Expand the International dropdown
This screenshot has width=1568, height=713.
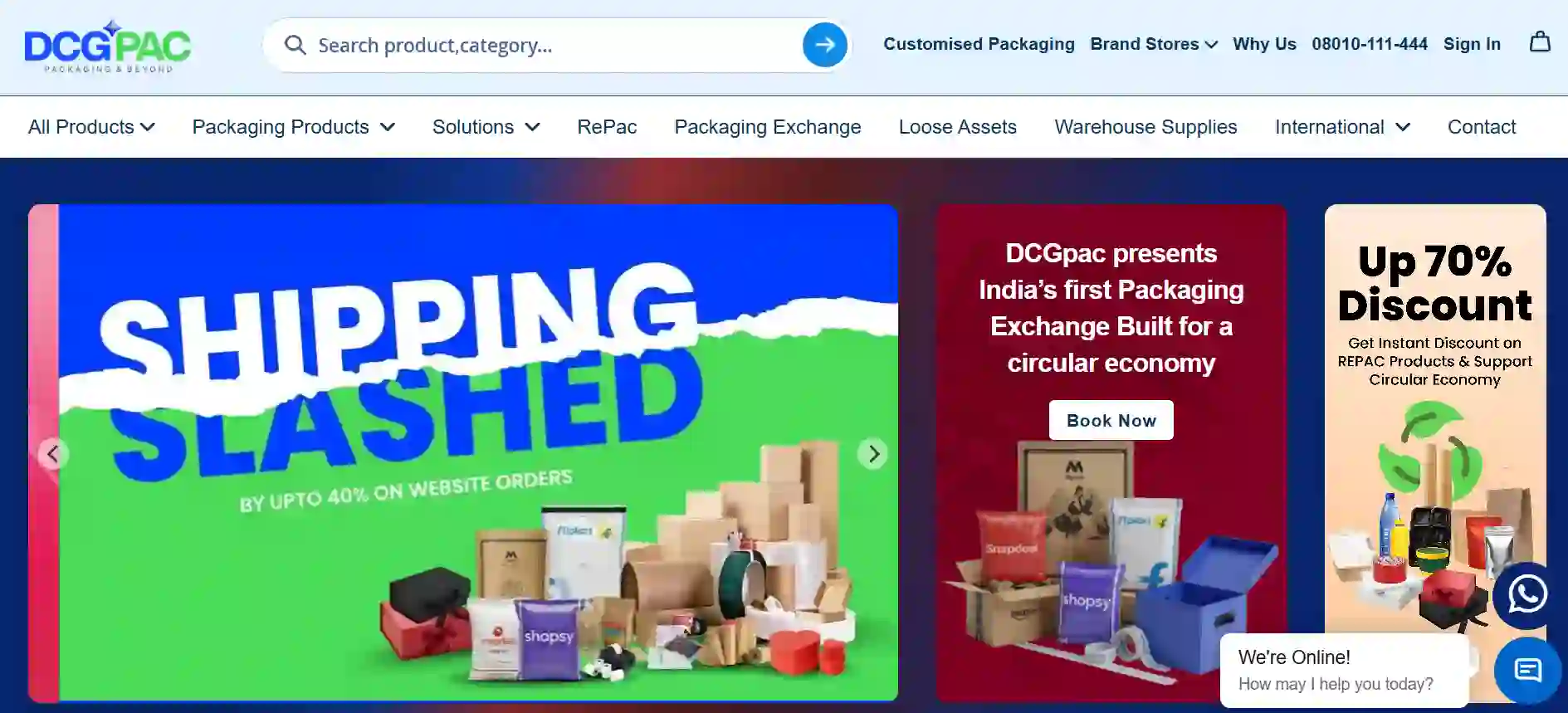(x=1342, y=127)
